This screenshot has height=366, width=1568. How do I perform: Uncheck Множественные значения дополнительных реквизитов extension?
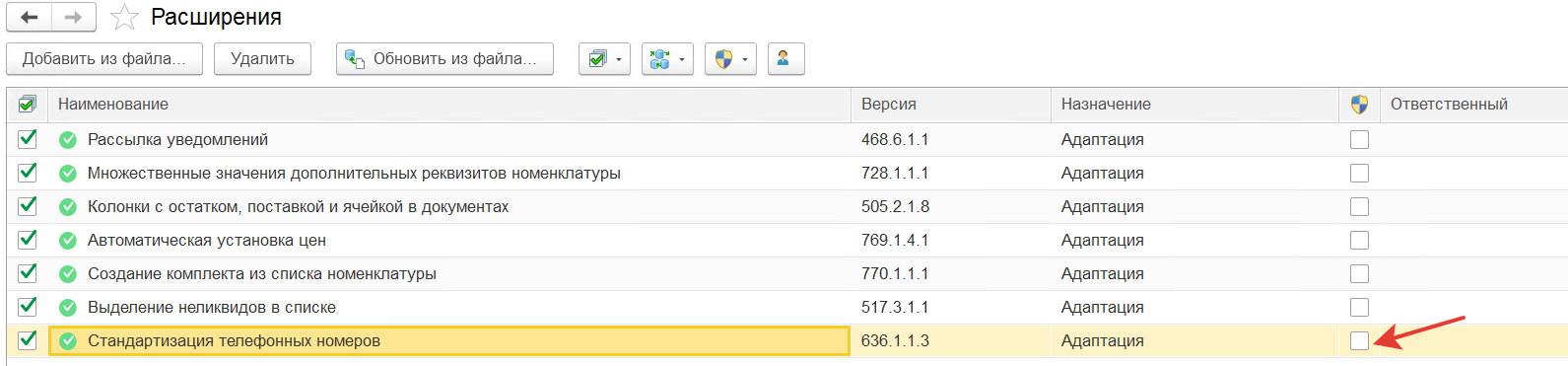[28, 173]
